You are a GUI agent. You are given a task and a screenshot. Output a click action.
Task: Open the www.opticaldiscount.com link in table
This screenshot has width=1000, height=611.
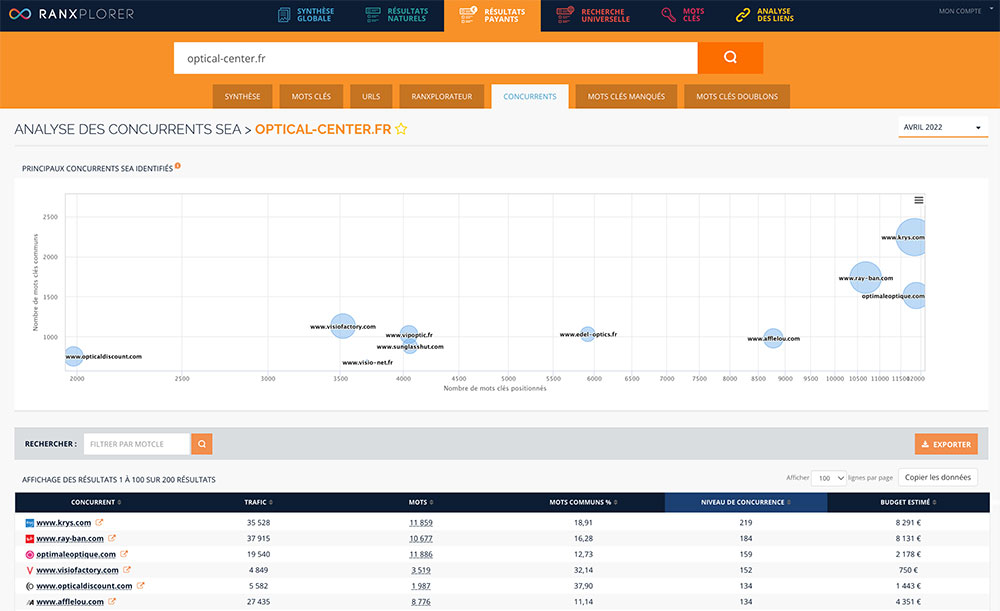[x=84, y=586]
